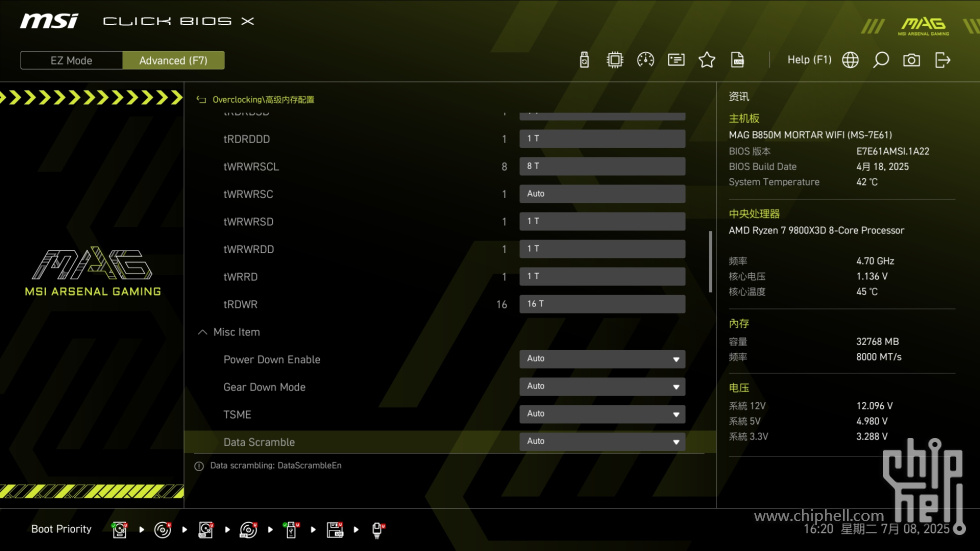Open the Gear Down Mode dropdown
Viewport: 980px width, 551px height.
[x=602, y=387]
